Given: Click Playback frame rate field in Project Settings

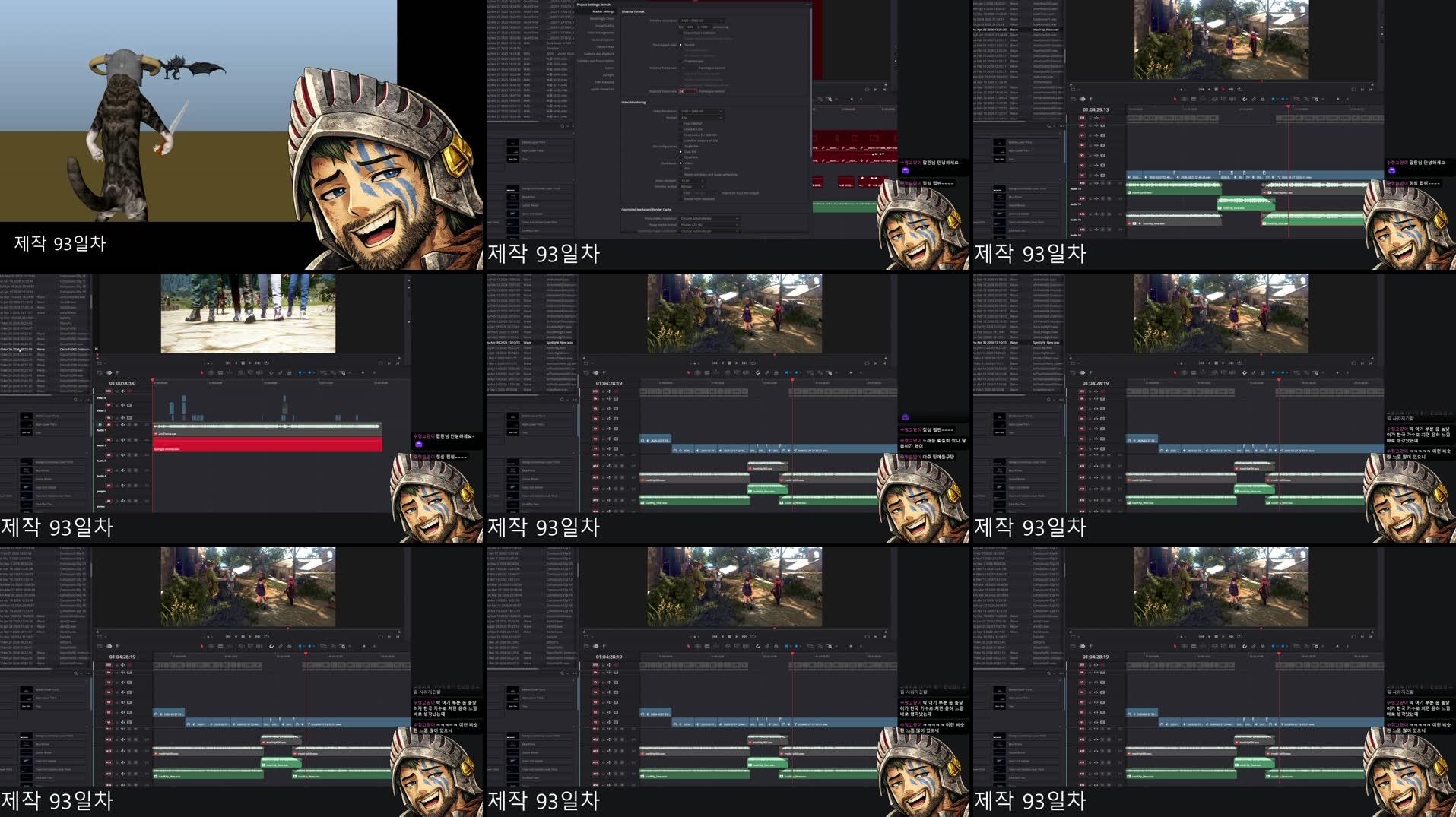Looking at the screenshot, I should pyautogui.click(x=689, y=91).
